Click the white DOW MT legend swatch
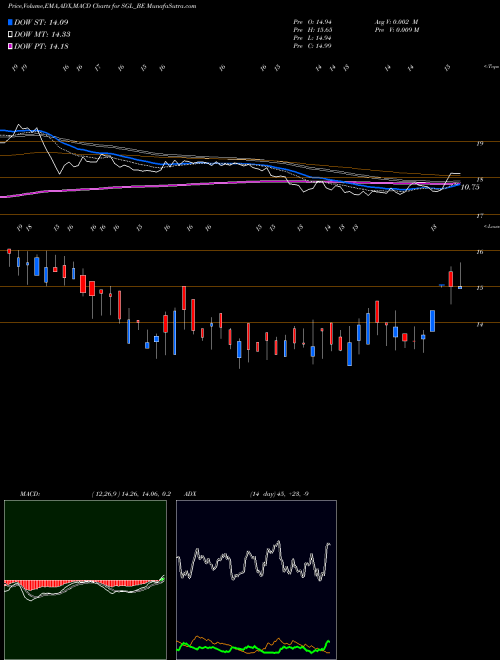The height and width of the screenshot is (660, 500). click(10, 35)
